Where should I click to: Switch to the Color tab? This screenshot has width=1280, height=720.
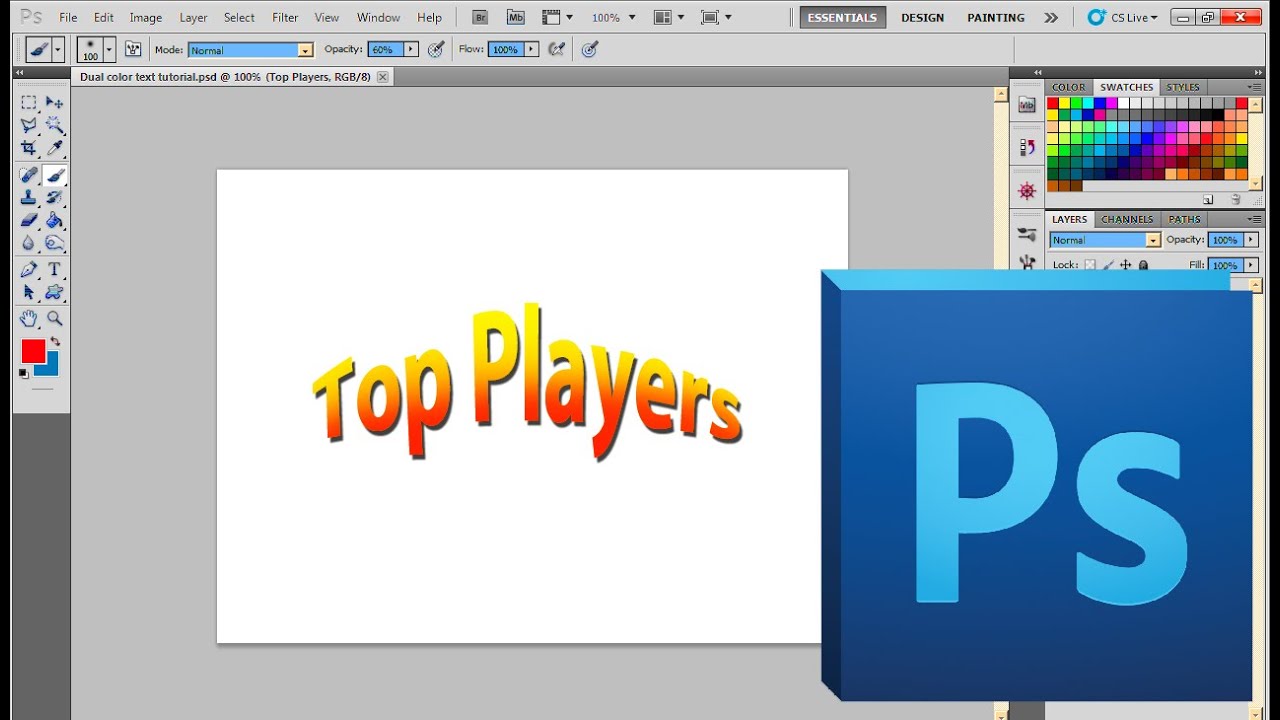(x=1068, y=87)
